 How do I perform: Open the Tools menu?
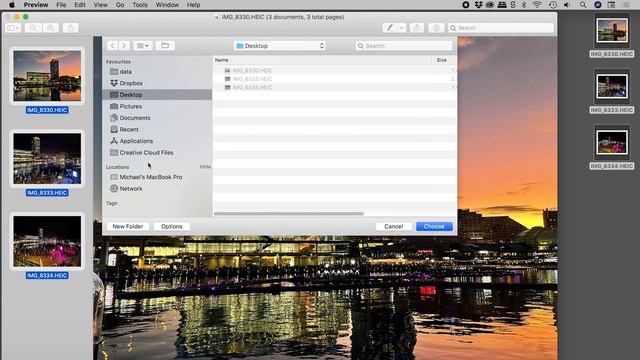140,5
